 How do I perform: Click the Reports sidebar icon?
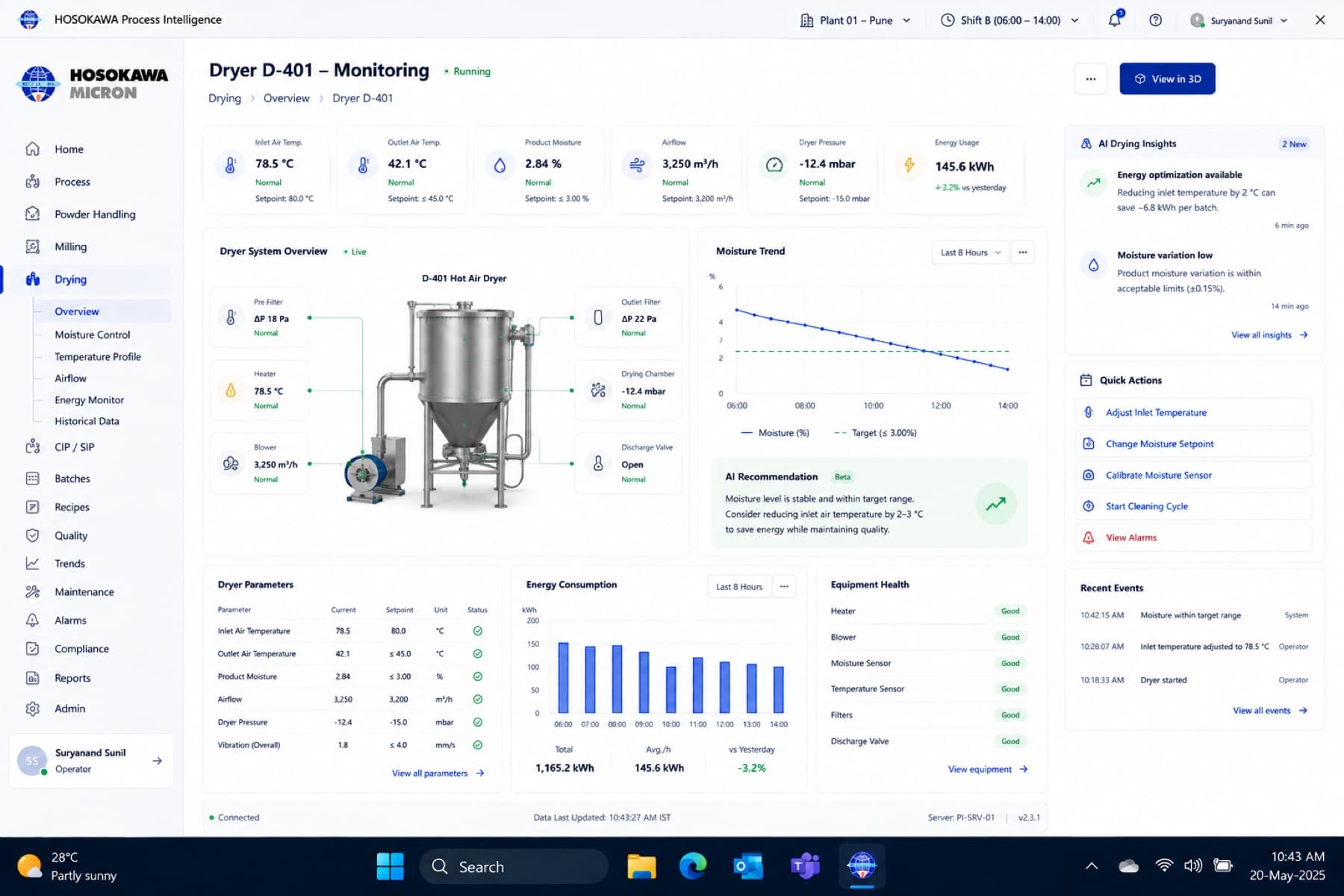pos(33,678)
